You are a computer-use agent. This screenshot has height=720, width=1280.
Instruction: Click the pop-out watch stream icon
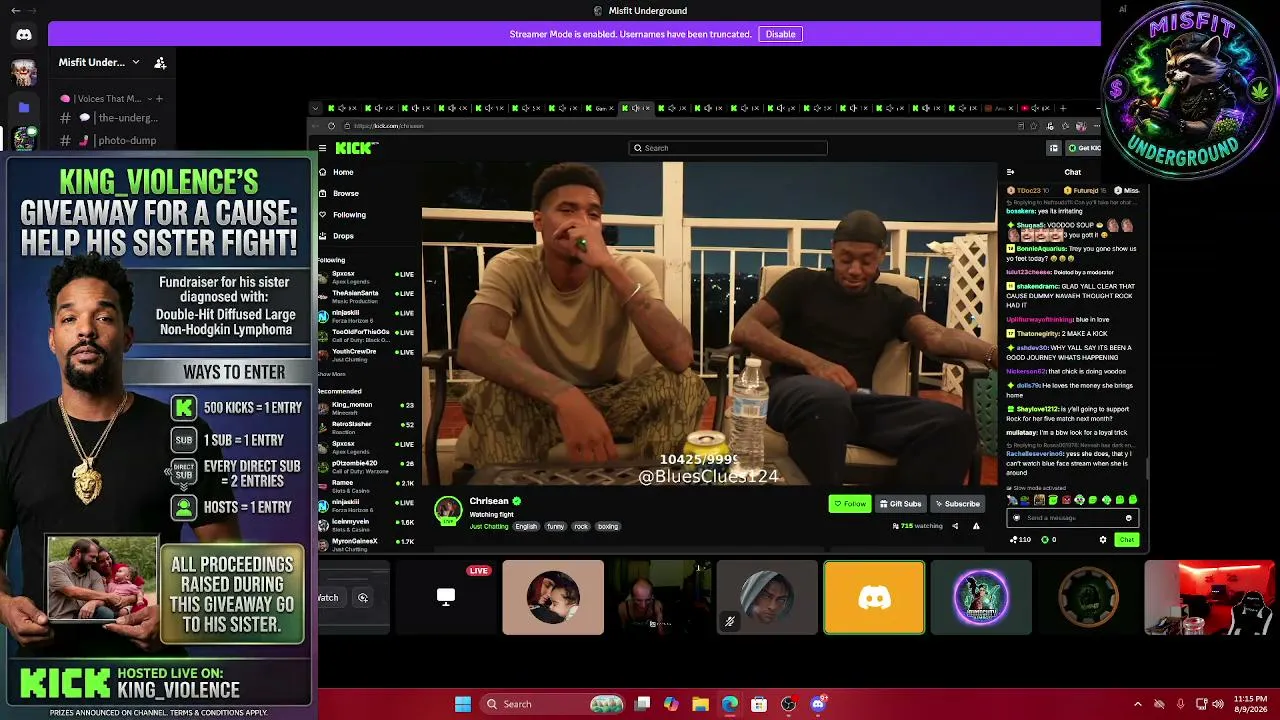click(x=363, y=598)
